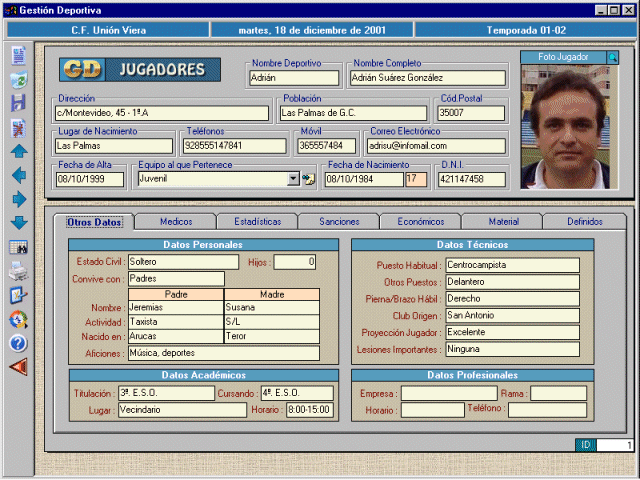Click the new document icon in sidebar

18,56
